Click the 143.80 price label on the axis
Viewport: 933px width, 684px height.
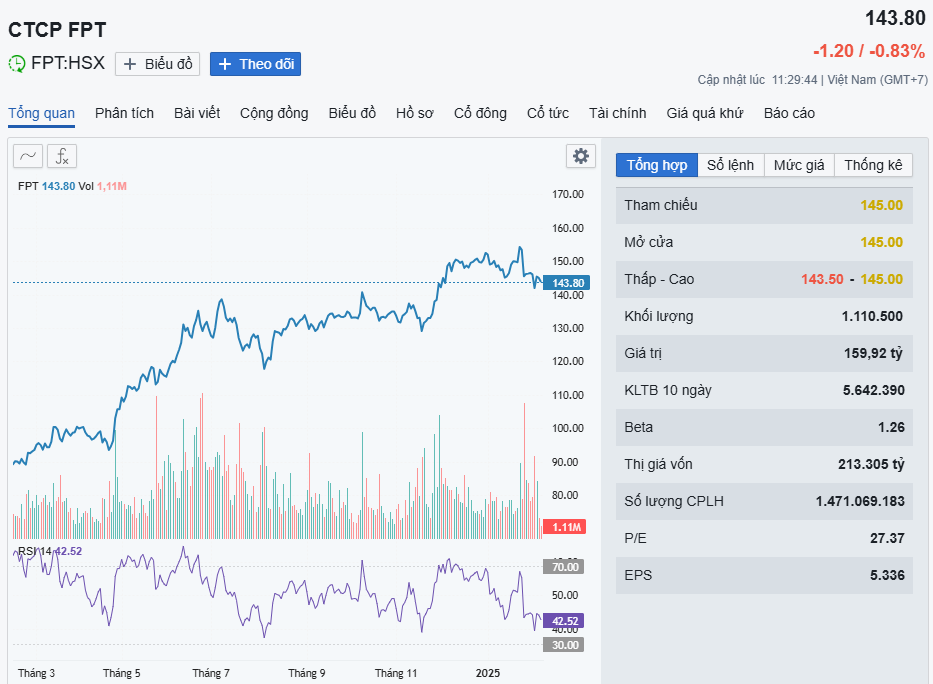[x=568, y=283]
